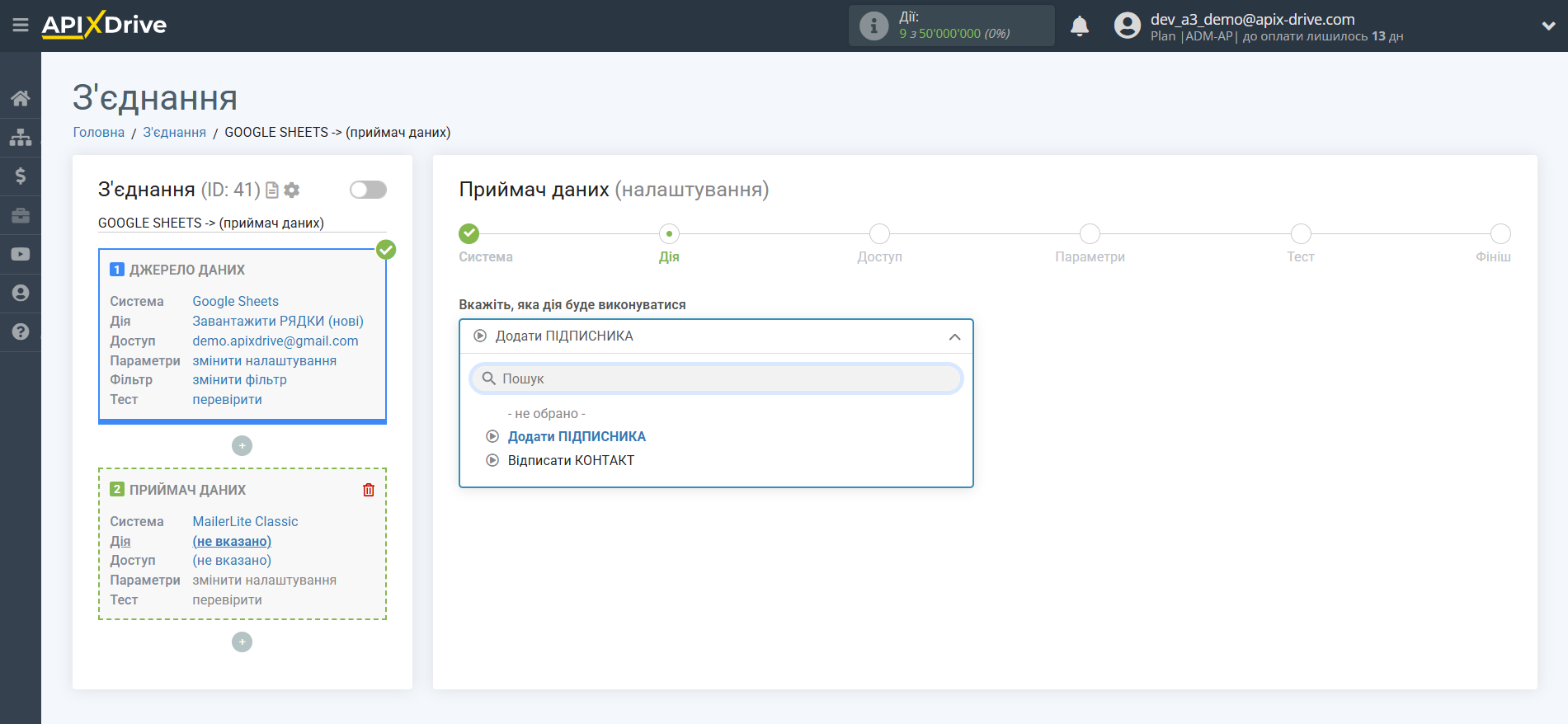
Task: Click receiver Доступ (не вказано) link
Action: pos(232,560)
